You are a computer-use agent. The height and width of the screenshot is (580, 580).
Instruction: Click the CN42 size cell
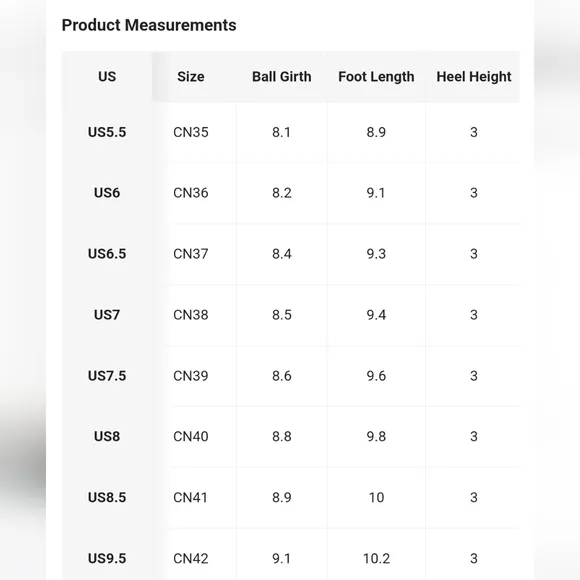(190, 559)
